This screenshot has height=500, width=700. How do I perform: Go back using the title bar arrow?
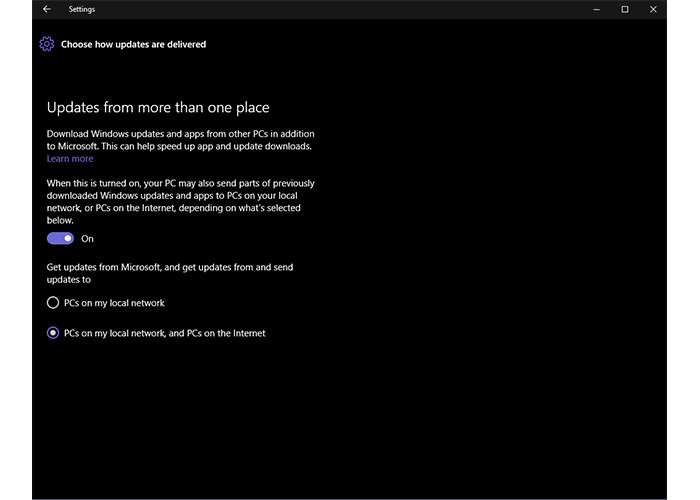click(47, 9)
